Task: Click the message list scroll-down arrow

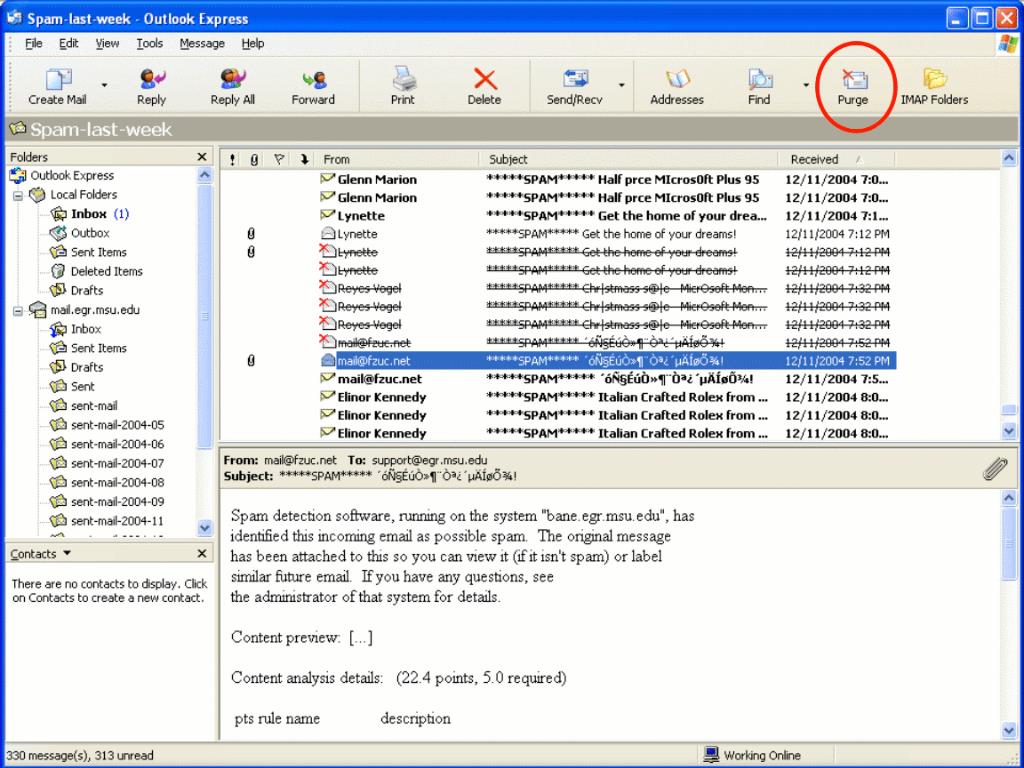Action: click(x=1009, y=431)
